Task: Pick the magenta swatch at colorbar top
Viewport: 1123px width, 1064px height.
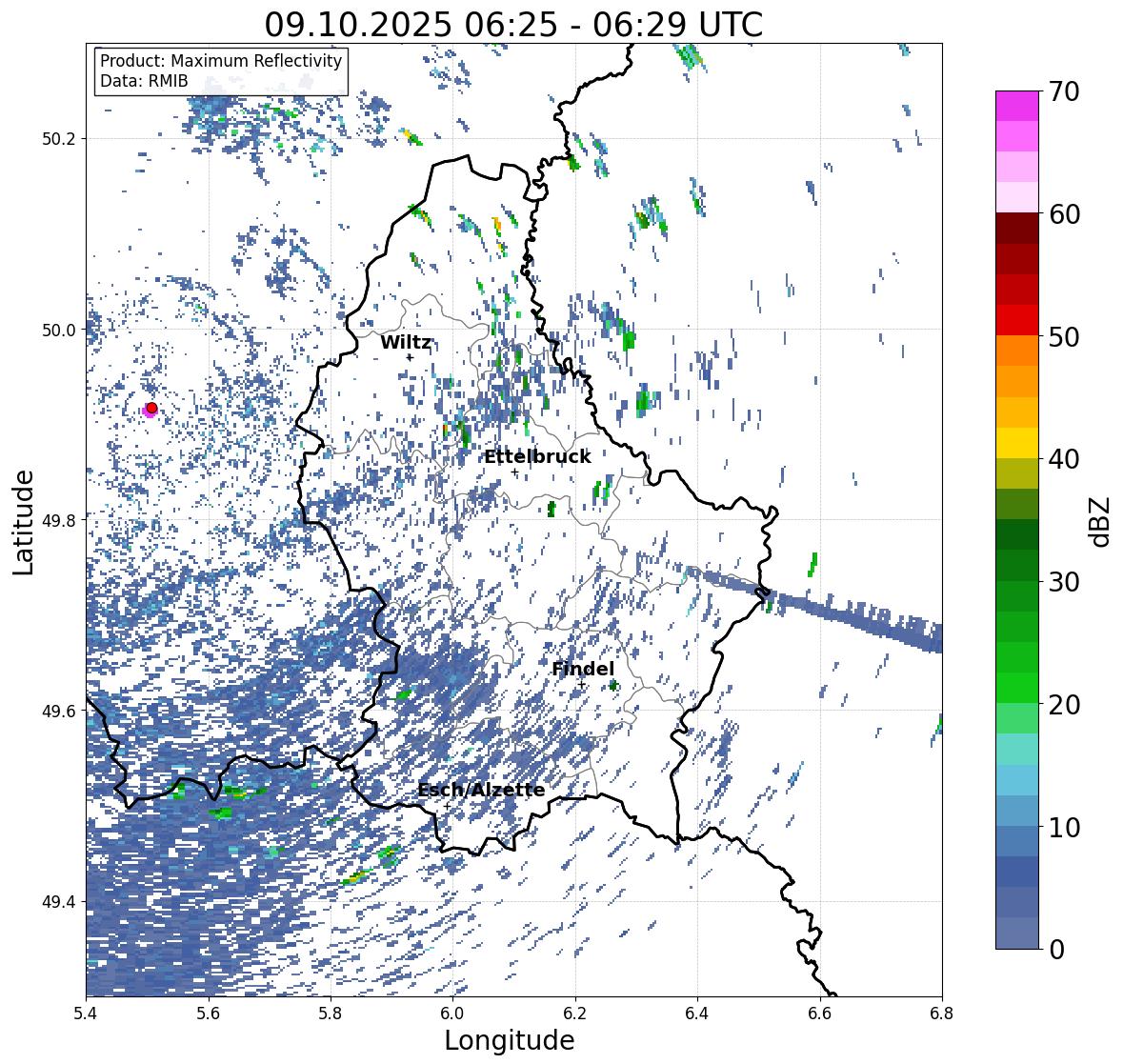Action: [1017, 106]
